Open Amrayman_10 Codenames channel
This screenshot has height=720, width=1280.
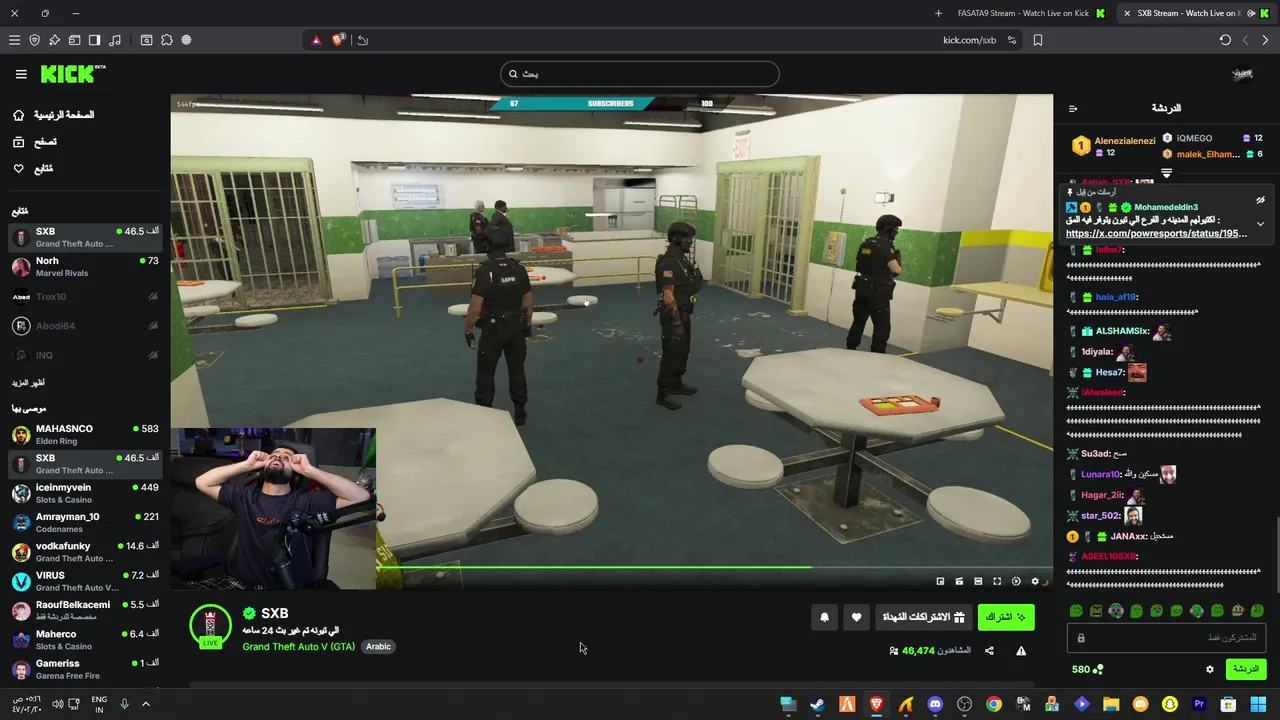[x=85, y=522]
